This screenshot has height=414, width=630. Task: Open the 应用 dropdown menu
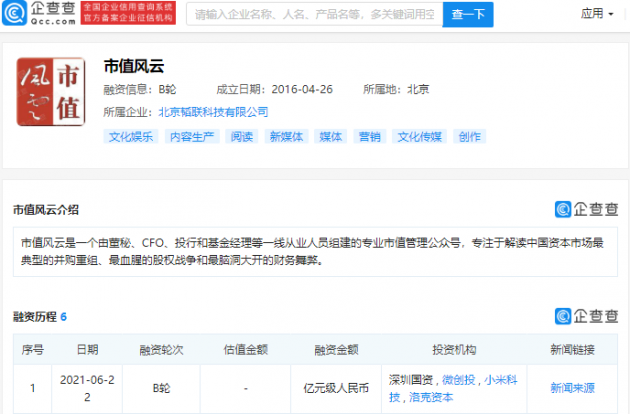coord(597,14)
